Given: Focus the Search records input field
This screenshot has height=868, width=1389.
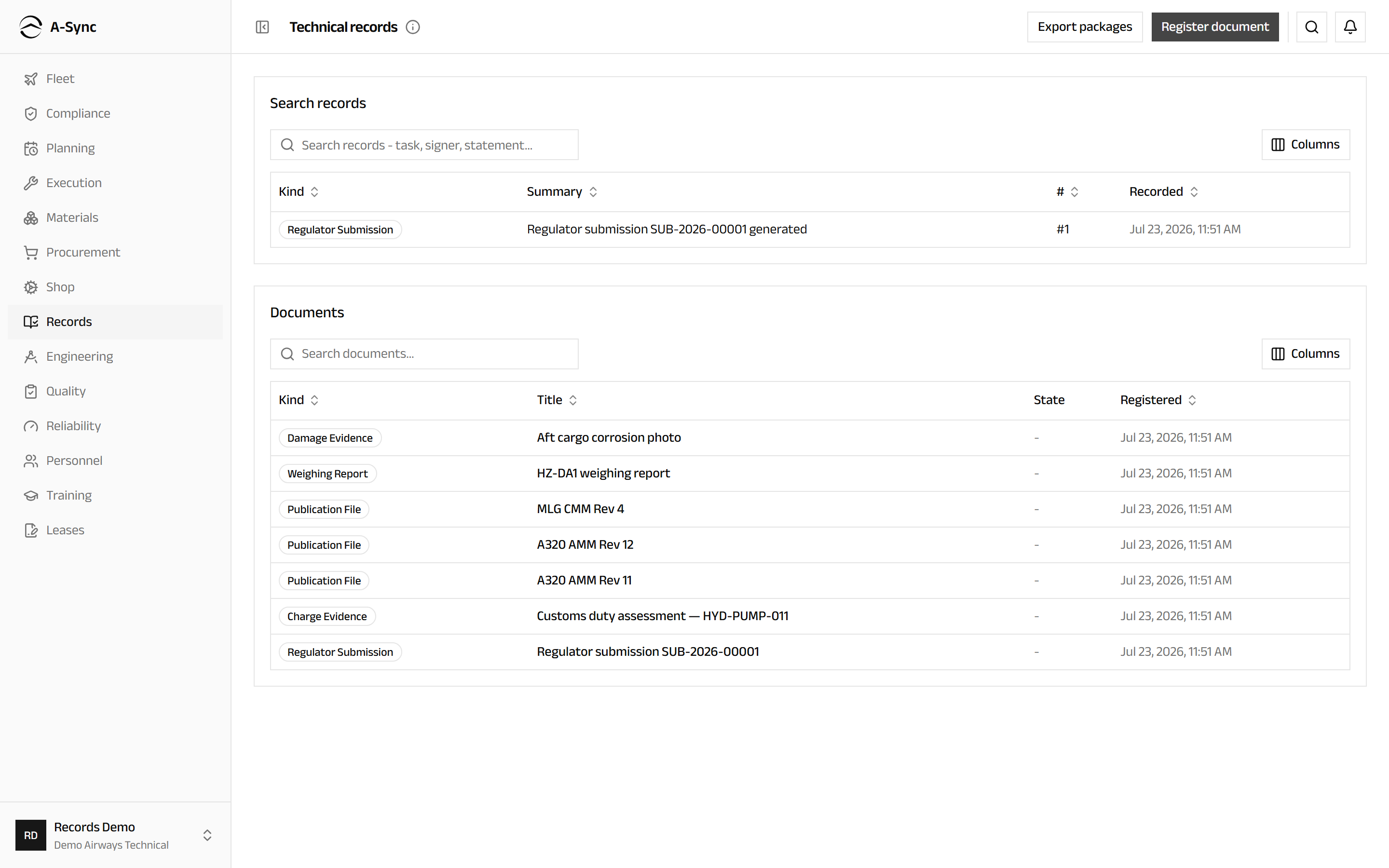Looking at the screenshot, I should point(424,145).
